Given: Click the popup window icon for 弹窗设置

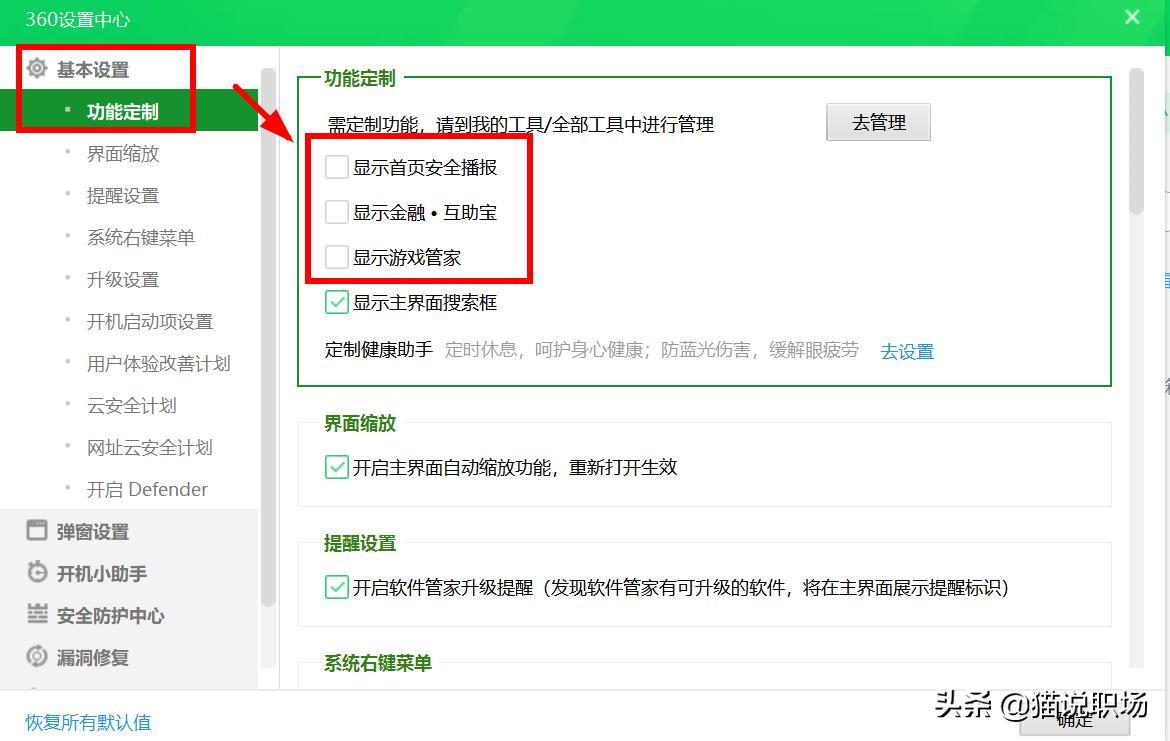Looking at the screenshot, I should (x=35, y=531).
